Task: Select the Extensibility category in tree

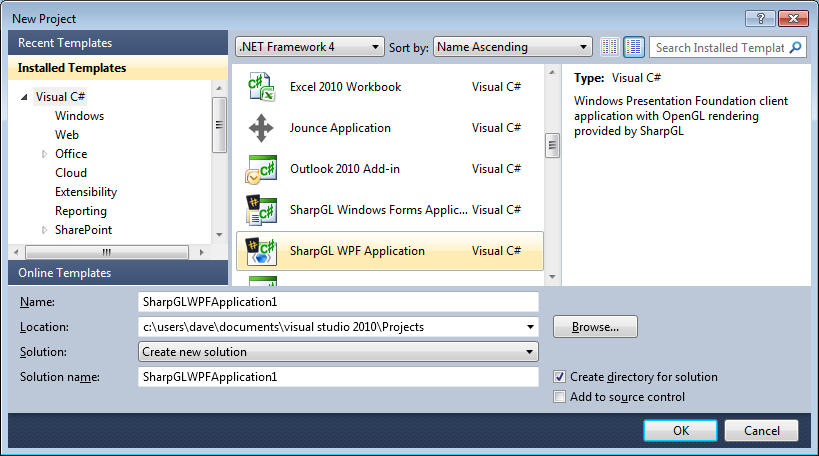Action: 86,192
